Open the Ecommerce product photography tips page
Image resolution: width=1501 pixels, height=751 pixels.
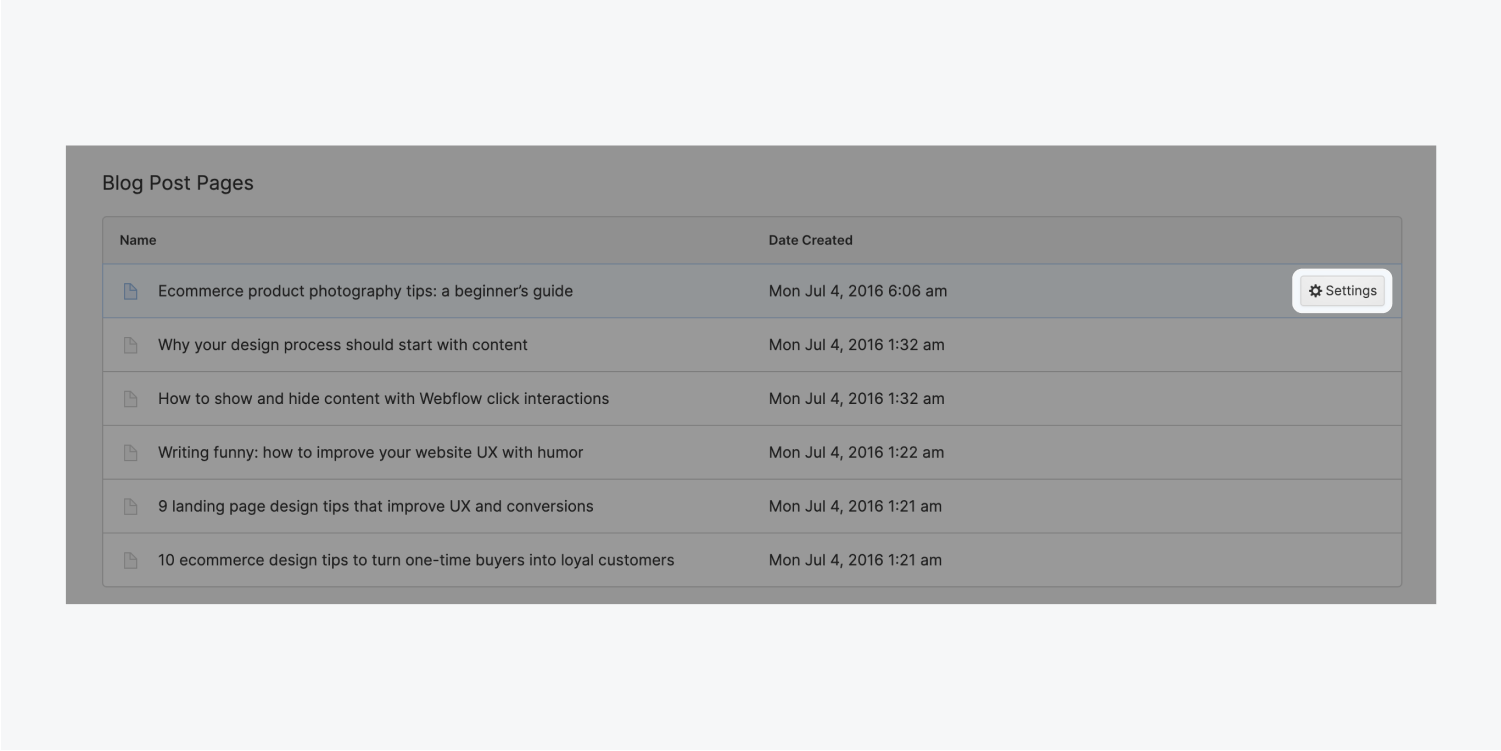[x=365, y=291]
